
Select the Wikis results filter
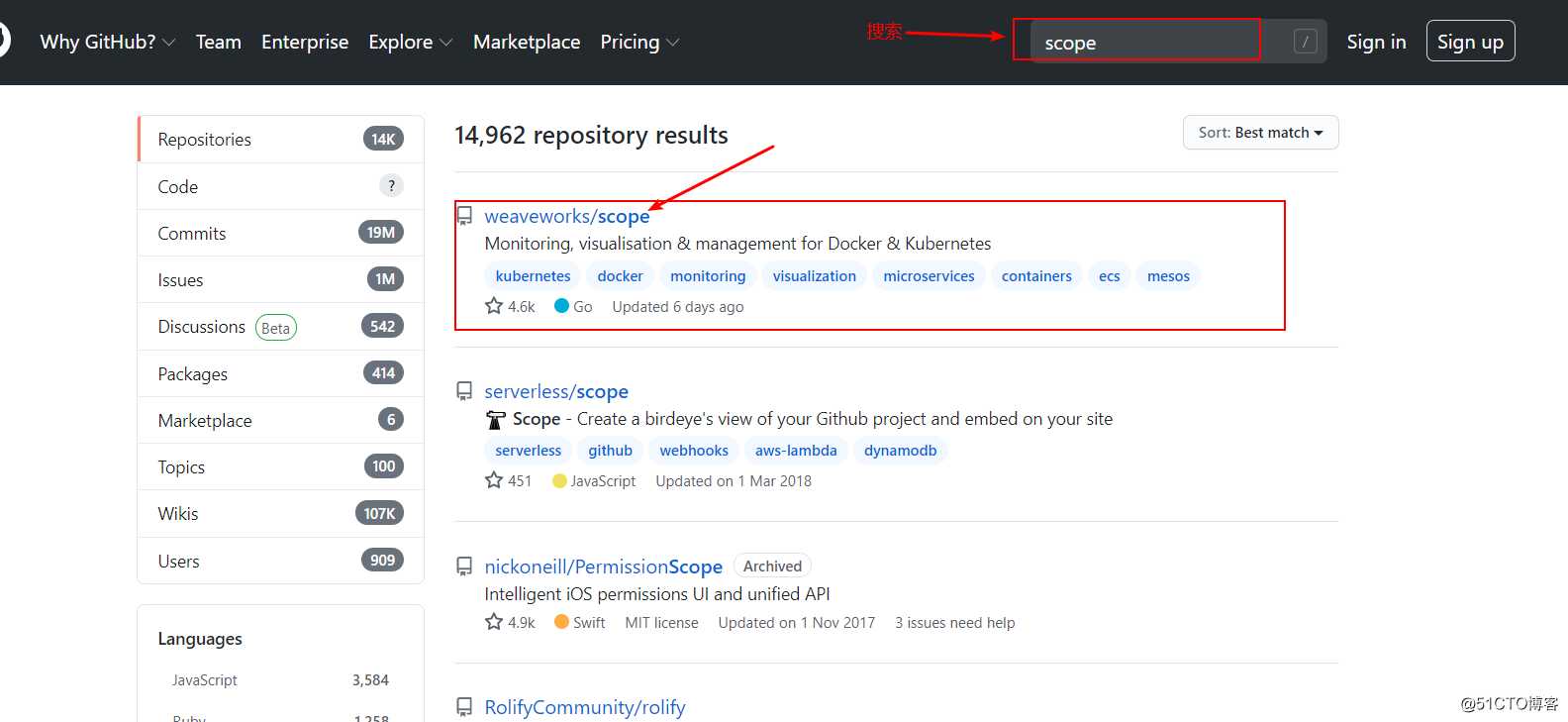coord(281,513)
